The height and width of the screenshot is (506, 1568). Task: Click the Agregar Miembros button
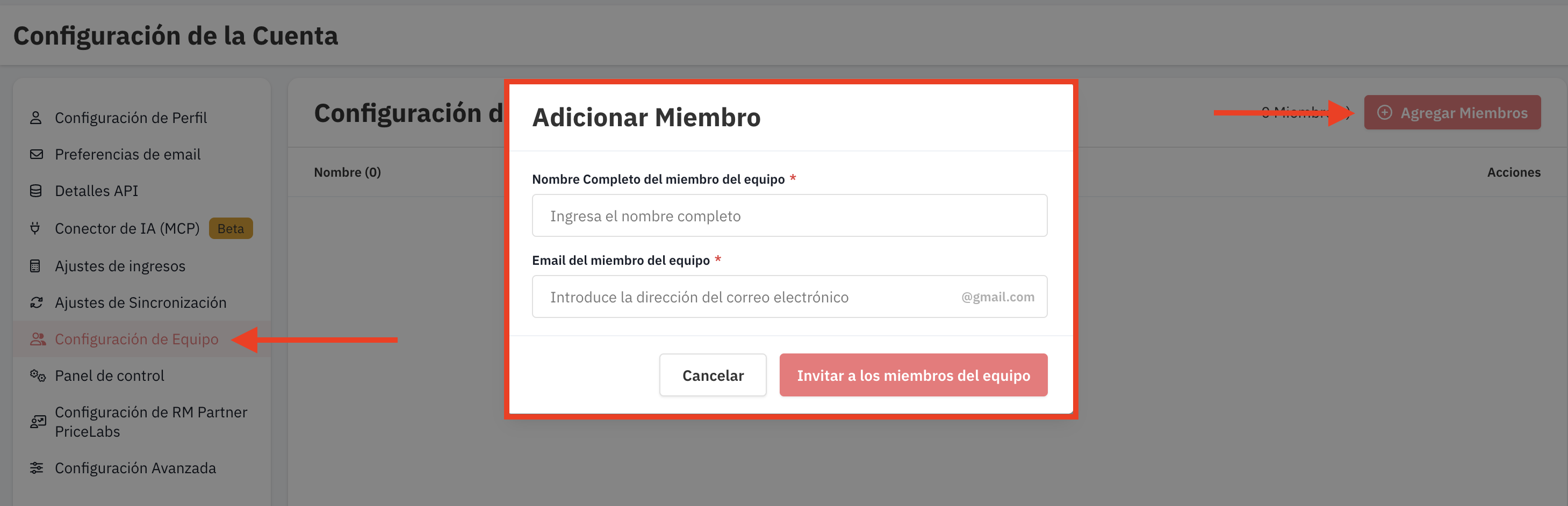[x=1452, y=112]
